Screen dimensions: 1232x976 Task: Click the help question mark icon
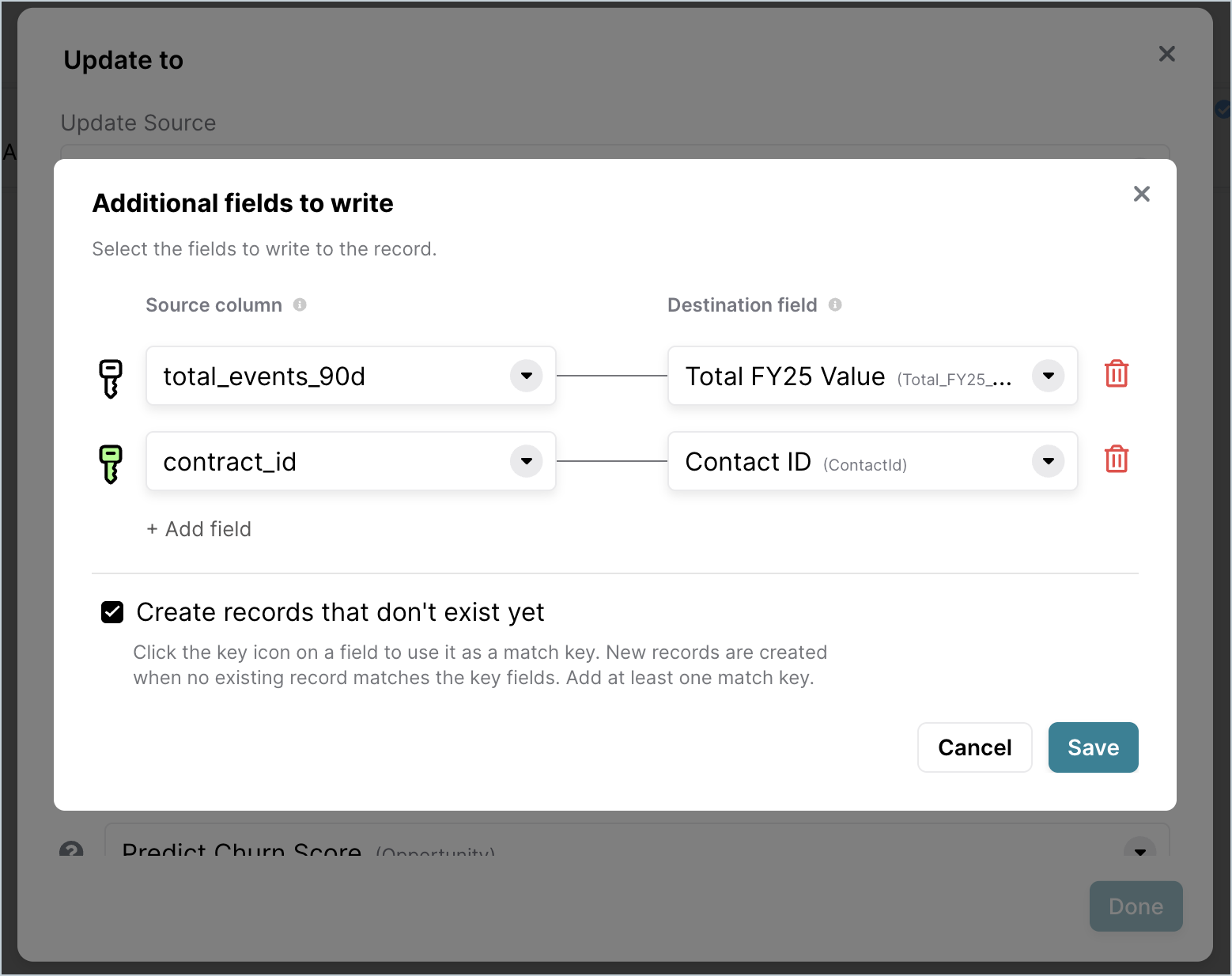(71, 849)
